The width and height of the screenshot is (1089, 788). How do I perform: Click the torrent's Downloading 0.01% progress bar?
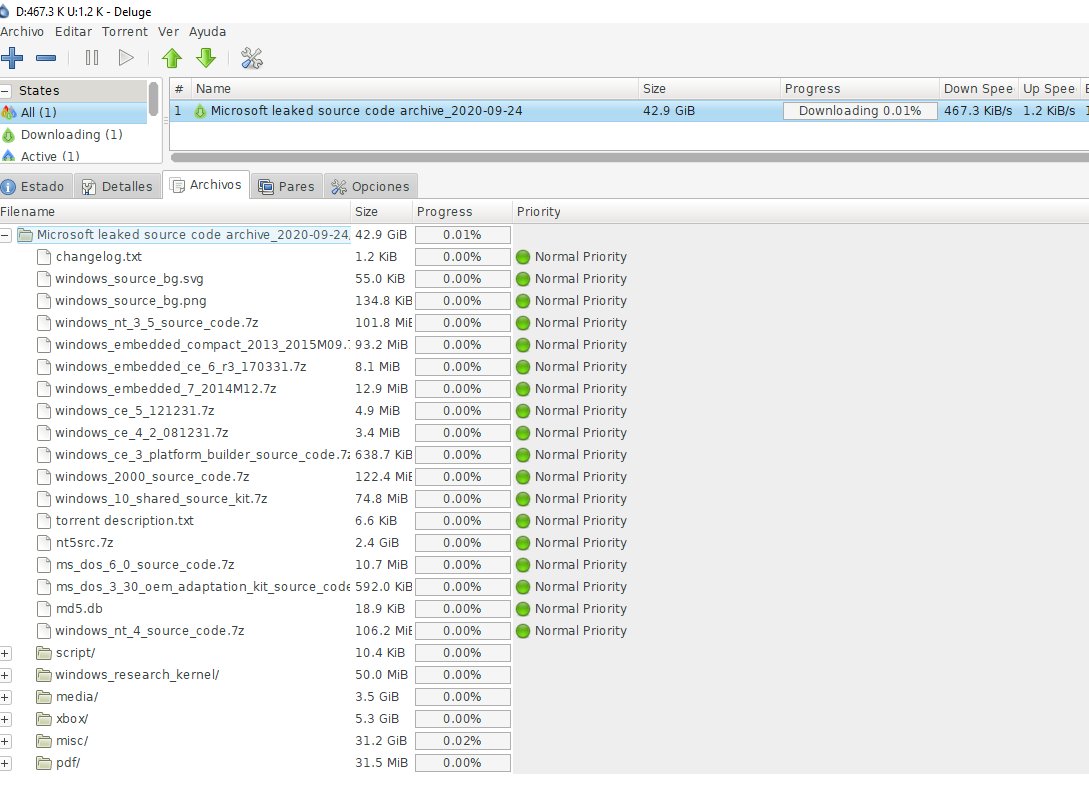pyautogui.click(x=860, y=111)
